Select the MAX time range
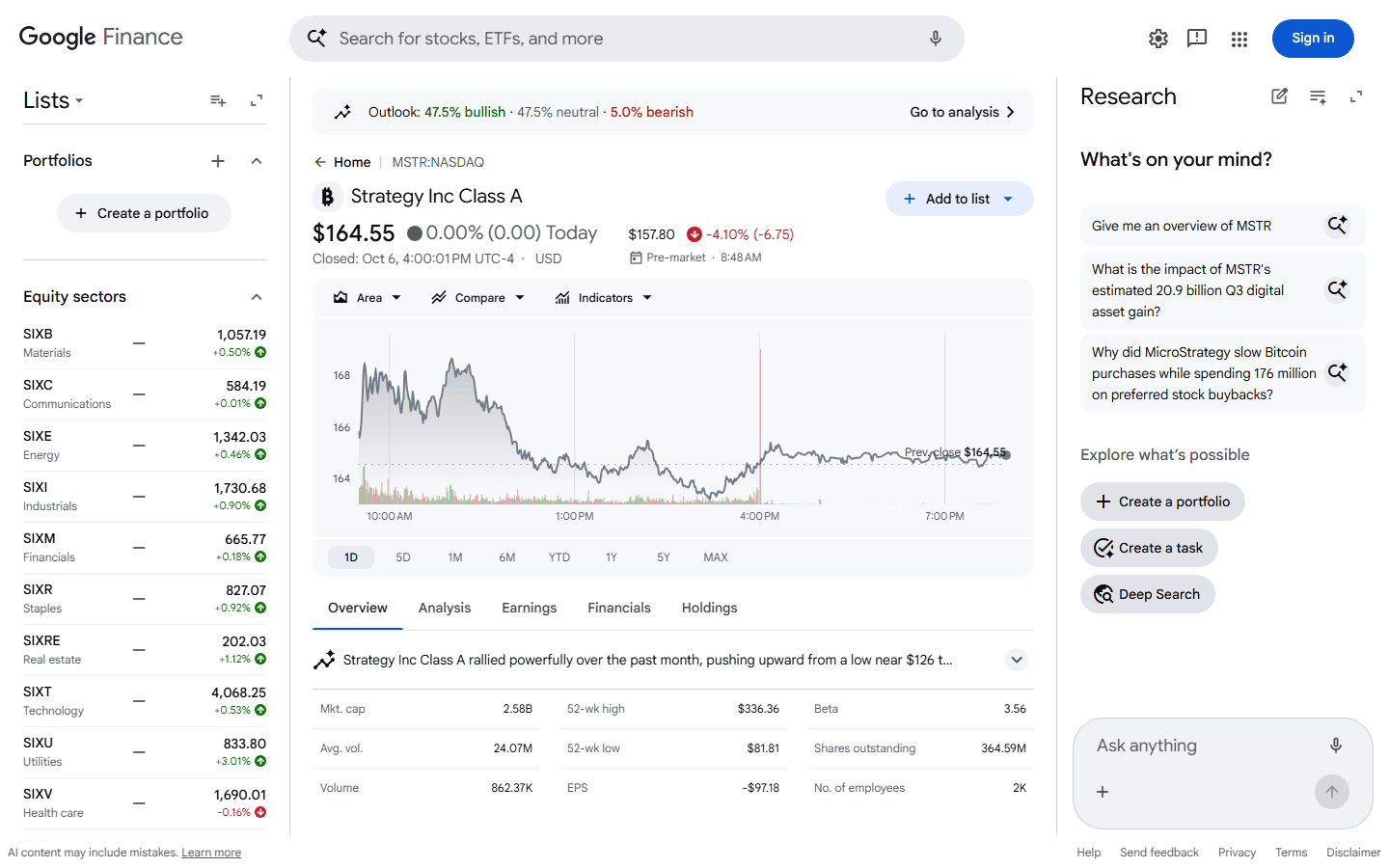Viewport: 1389px width, 868px height. pos(716,557)
